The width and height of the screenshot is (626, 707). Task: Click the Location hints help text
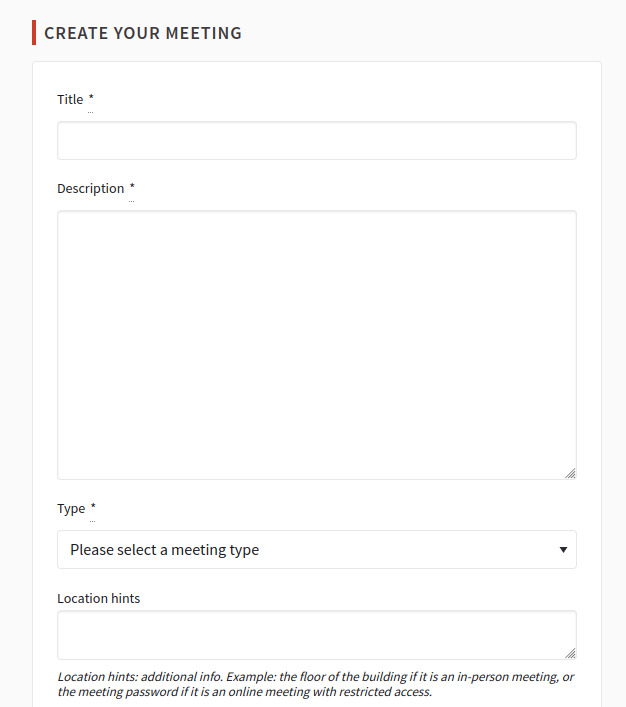coord(316,684)
